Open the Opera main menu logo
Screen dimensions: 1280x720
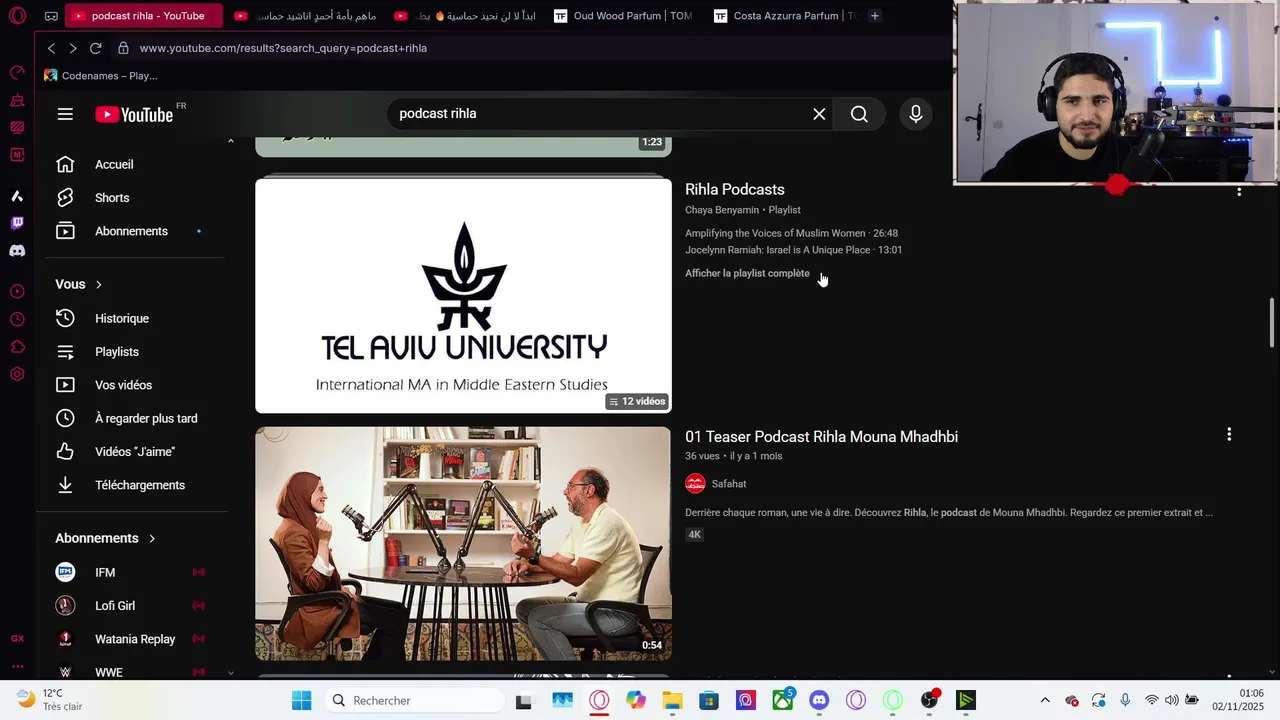(x=17, y=16)
